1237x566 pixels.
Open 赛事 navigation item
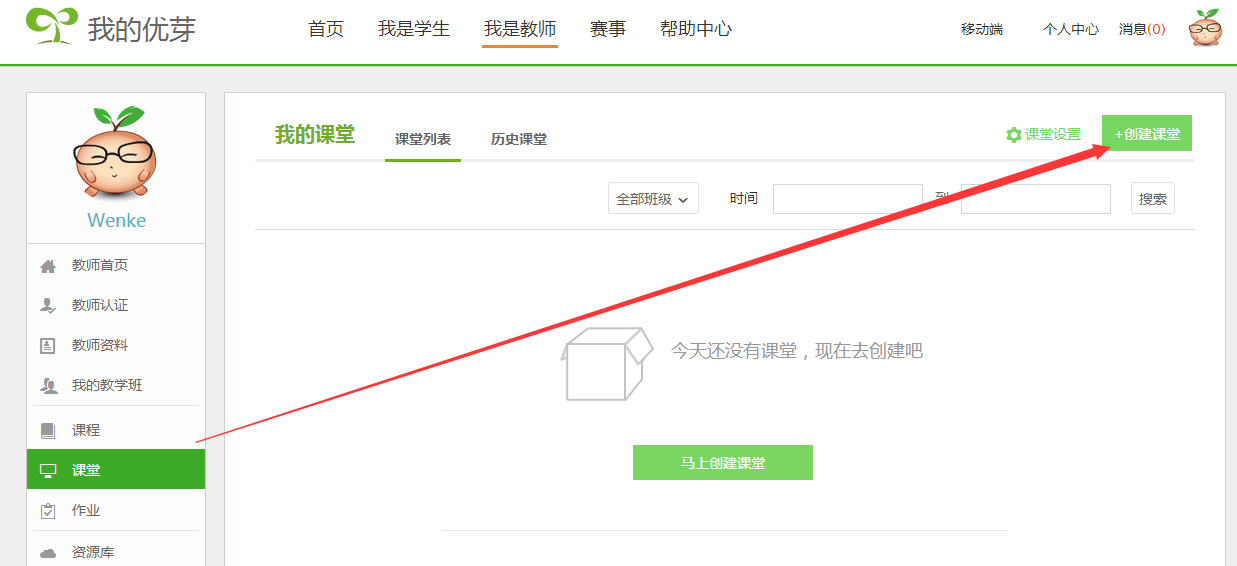click(608, 29)
